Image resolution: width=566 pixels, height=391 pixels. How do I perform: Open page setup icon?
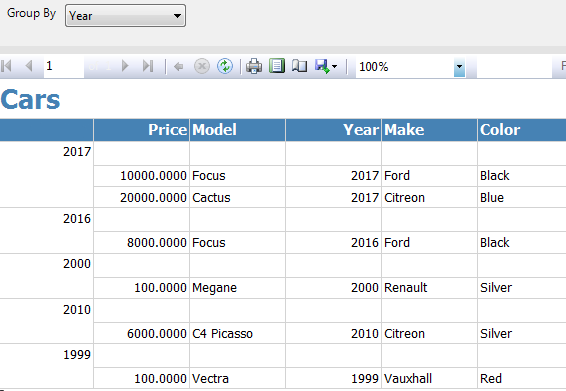300,66
